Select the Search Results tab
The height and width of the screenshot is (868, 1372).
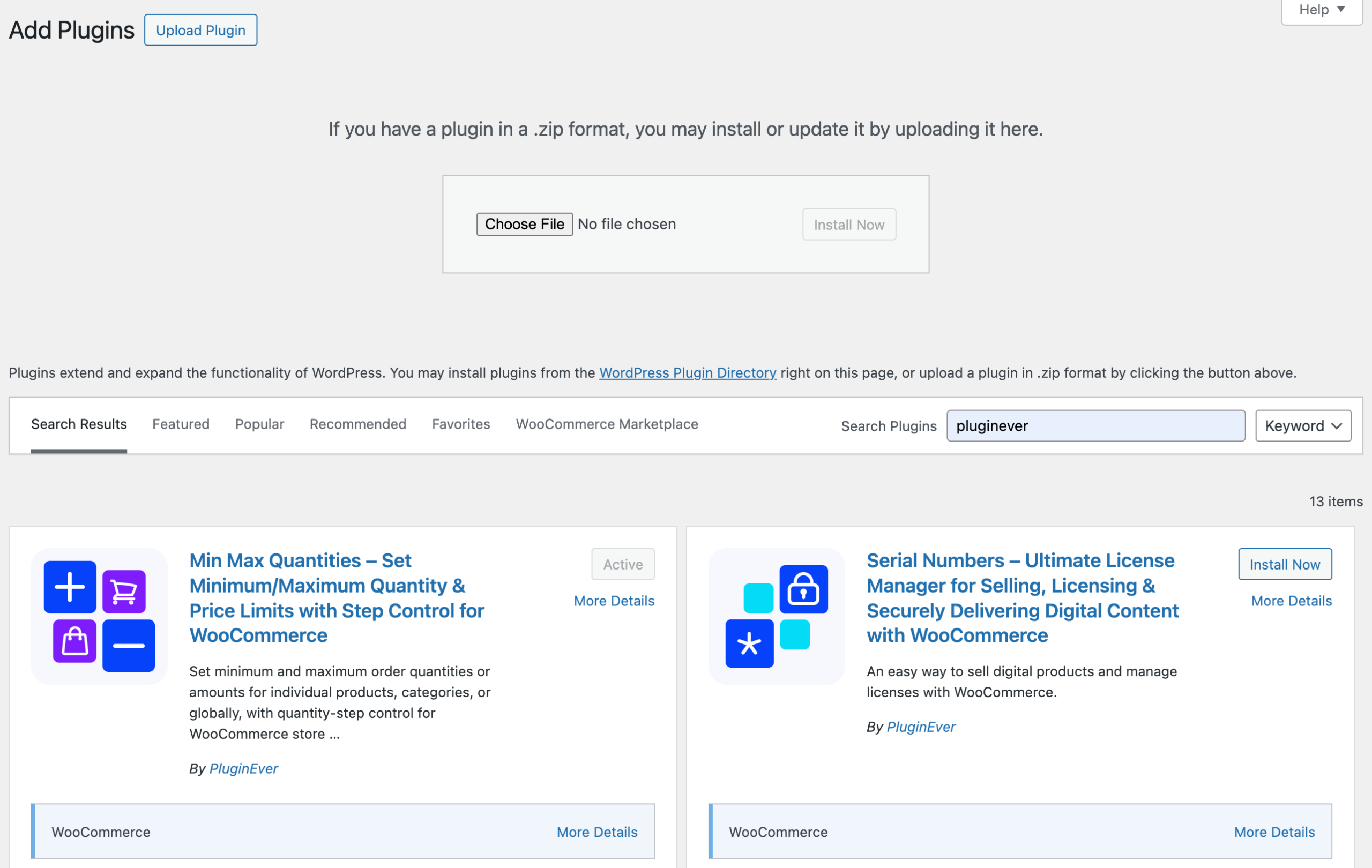pos(79,424)
